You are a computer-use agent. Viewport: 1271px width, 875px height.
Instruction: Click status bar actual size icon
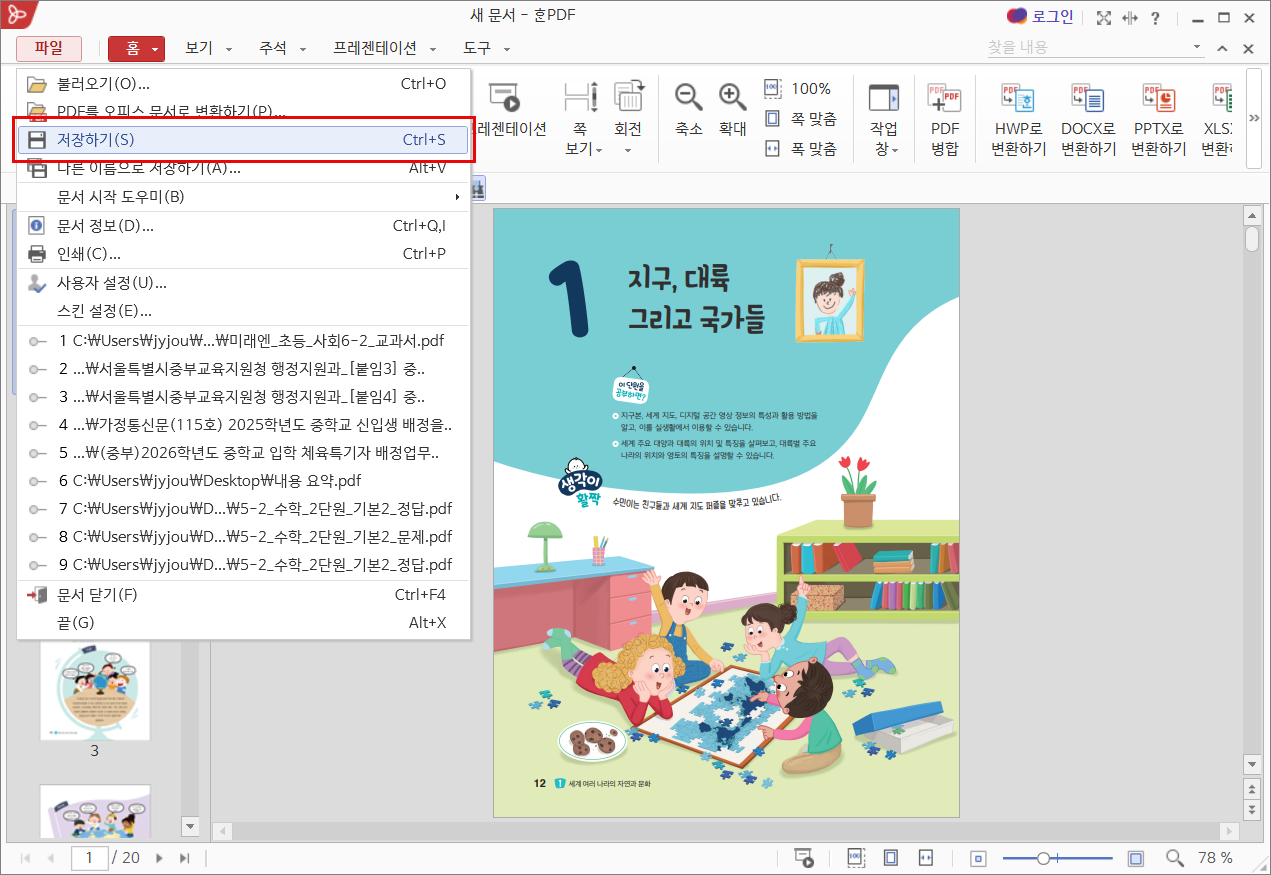pyautogui.click(x=855, y=858)
